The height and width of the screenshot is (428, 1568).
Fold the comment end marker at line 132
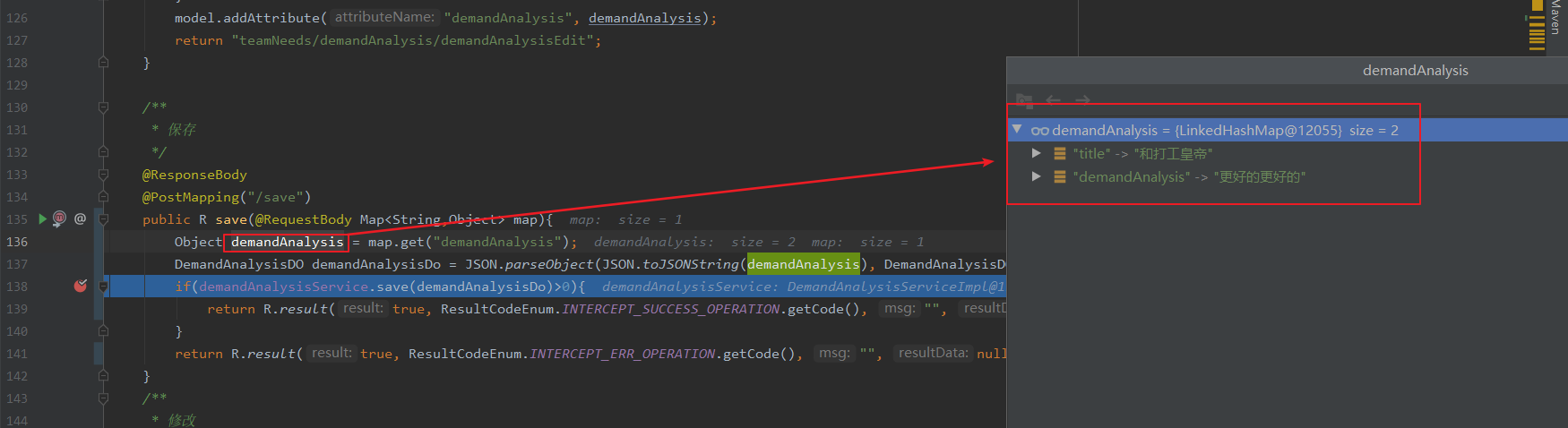(x=103, y=152)
